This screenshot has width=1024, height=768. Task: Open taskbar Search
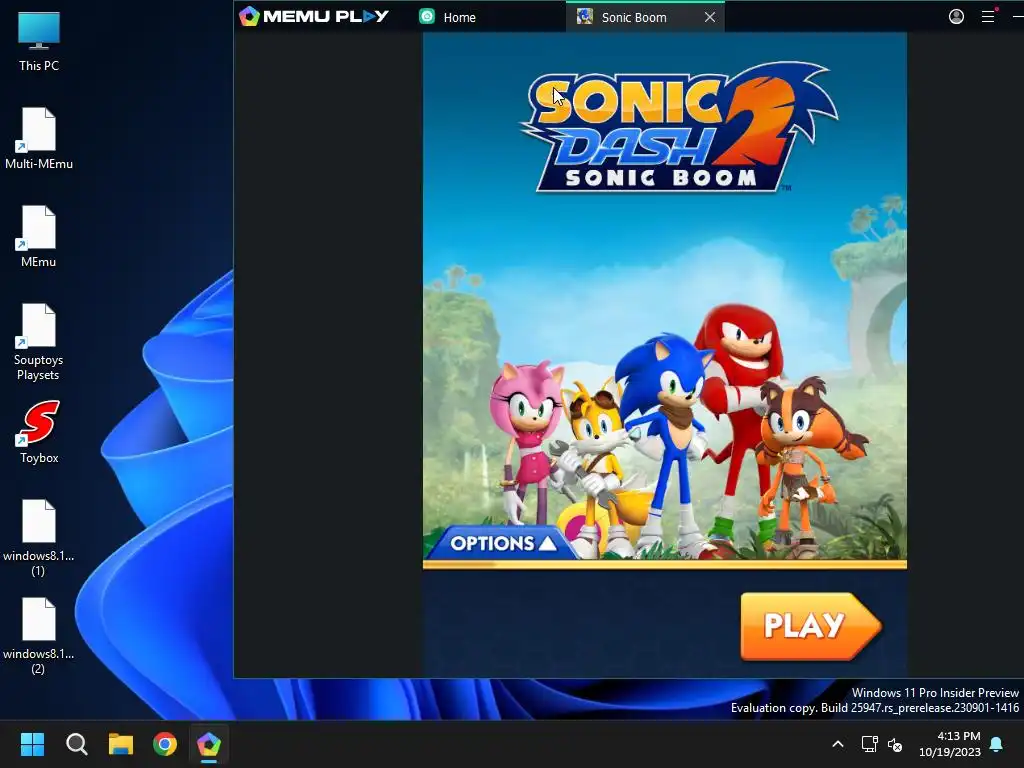(76, 744)
